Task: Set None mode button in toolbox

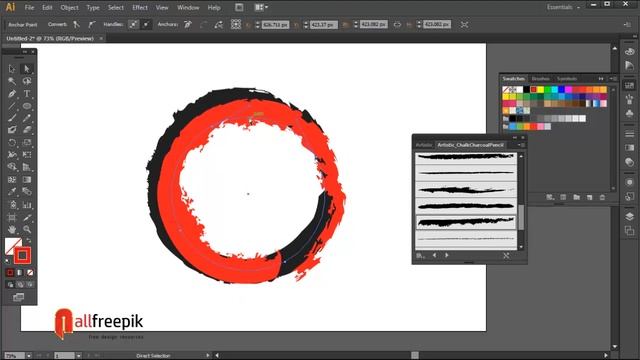Action: click(x=29, y=272)
